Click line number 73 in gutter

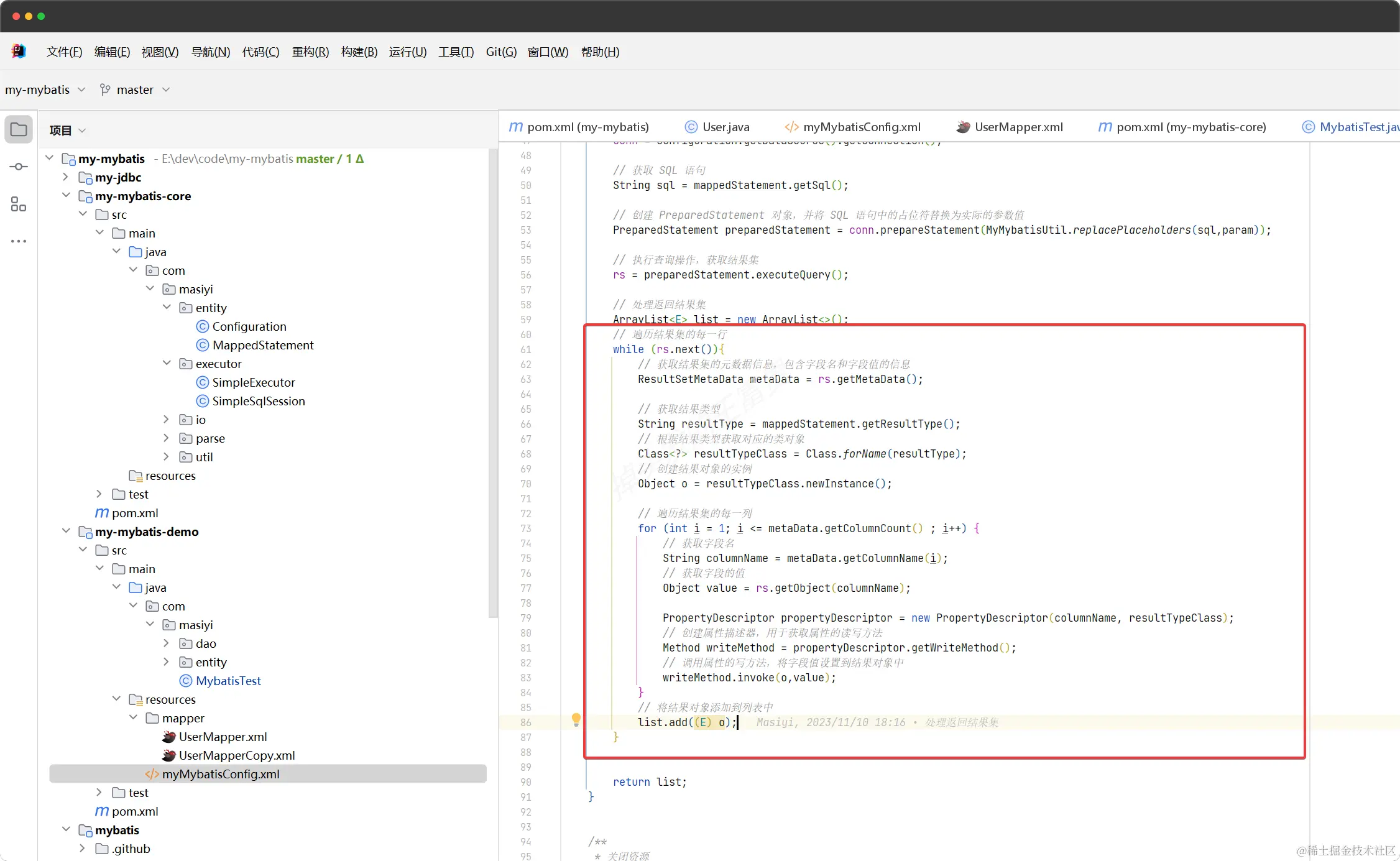click(525, 528)
